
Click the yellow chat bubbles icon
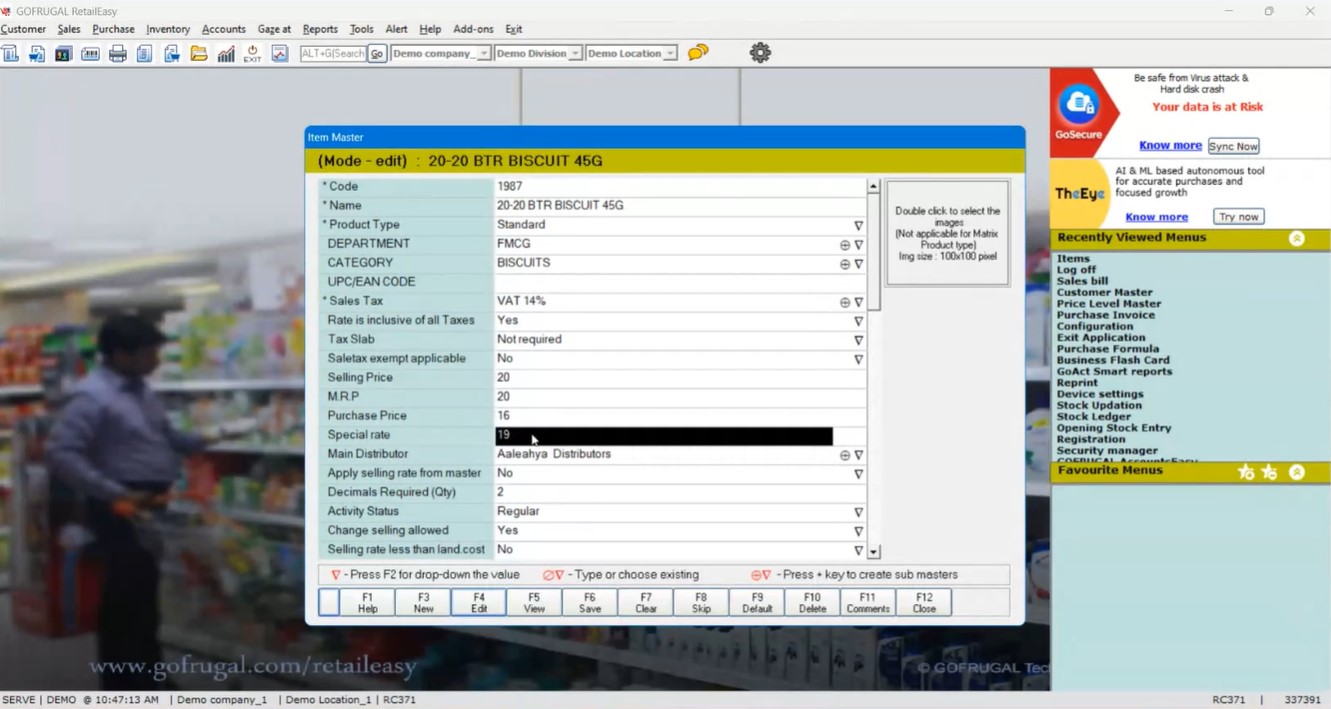coord(698,52)
